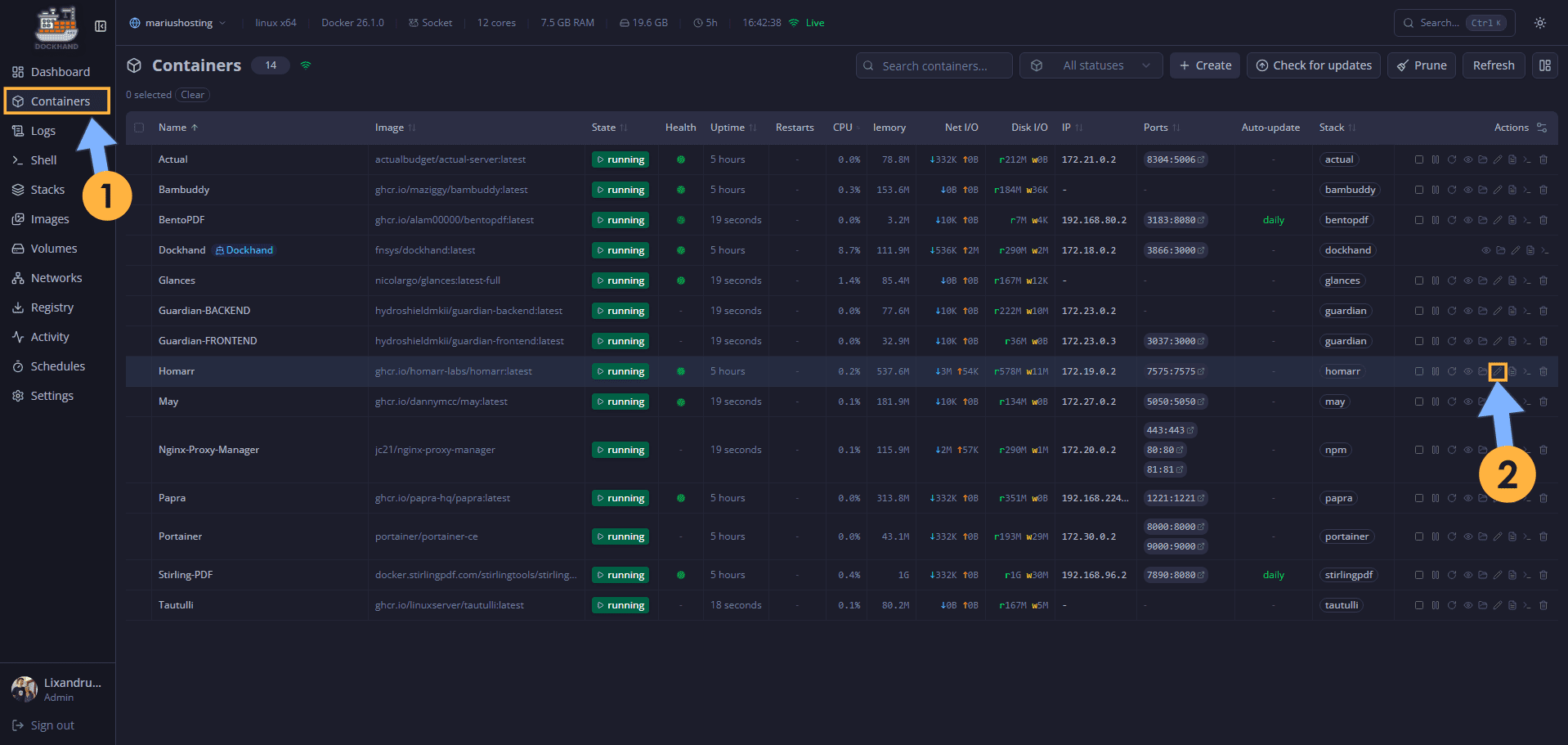Screen dimensions: 1568x745
Task: Open the All statuses filter dropdown
Action: pyautogui.click(x=1091, y=65)
